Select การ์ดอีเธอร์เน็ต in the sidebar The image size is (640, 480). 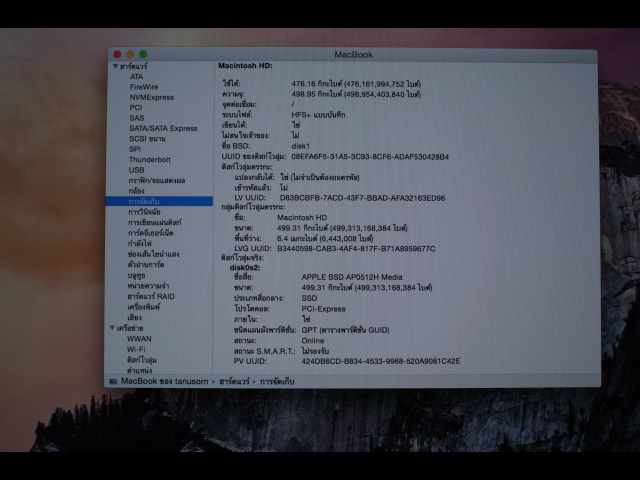[151, 233]
